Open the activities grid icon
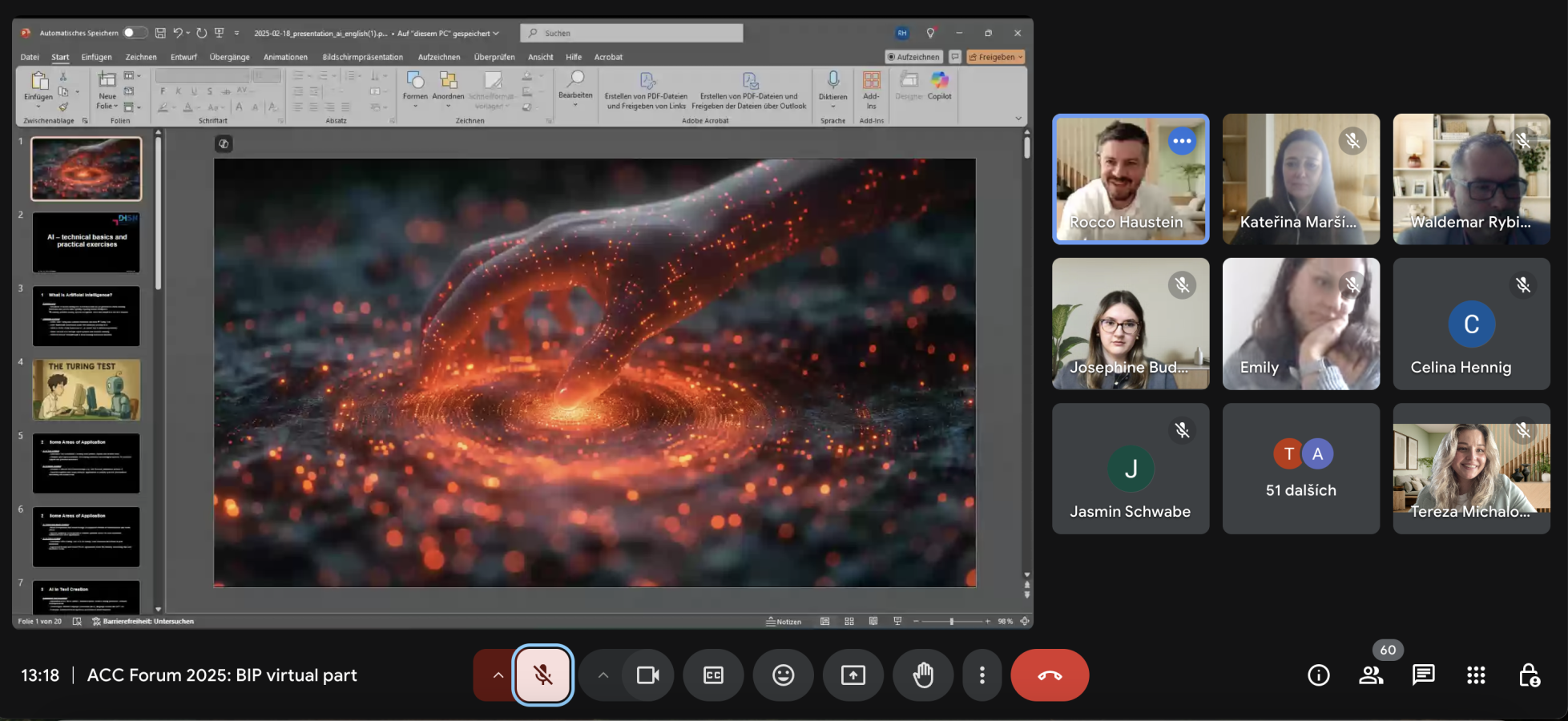 click(x=1476, y=675)
